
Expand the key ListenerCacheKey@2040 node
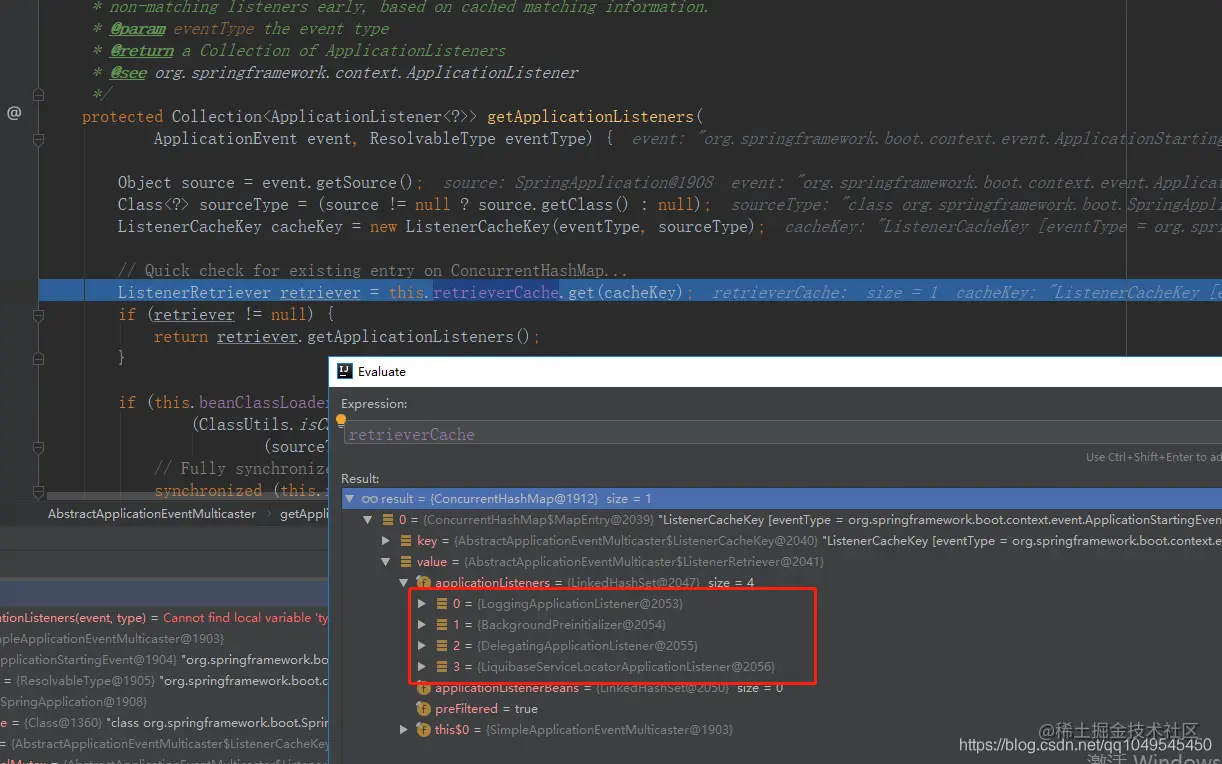click(386, 541)
